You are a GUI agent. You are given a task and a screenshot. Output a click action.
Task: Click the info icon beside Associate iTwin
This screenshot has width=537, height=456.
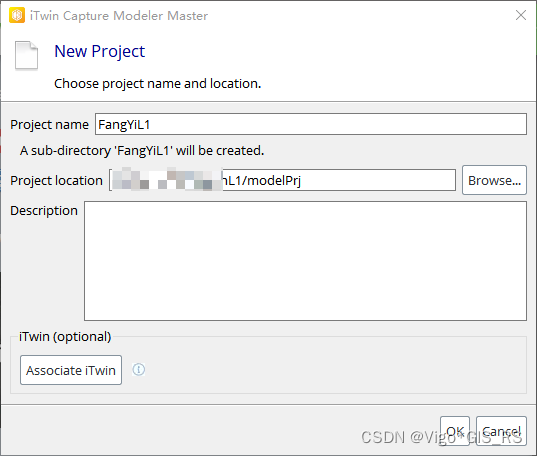coord(139,369)
